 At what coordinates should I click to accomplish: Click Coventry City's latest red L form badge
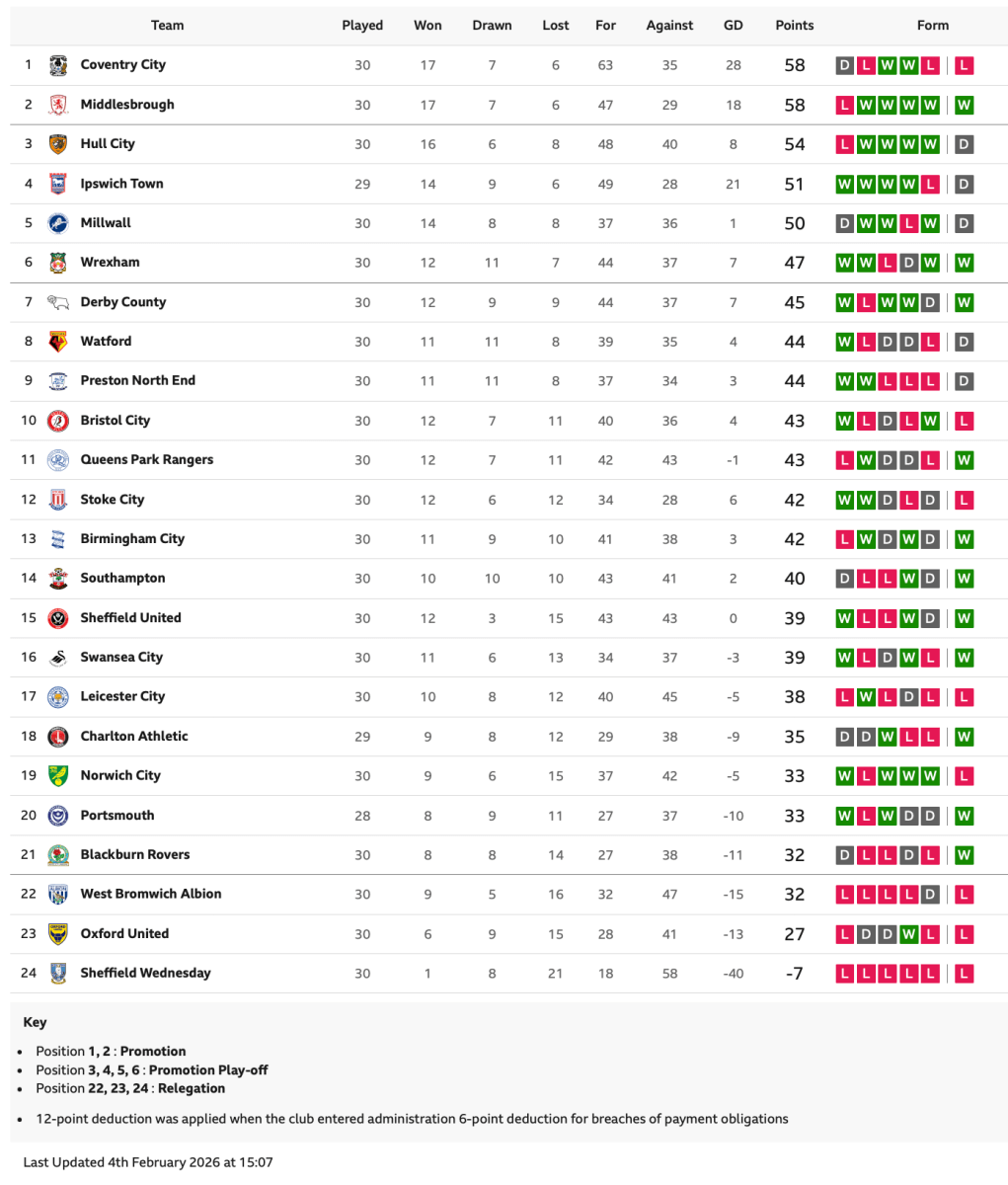(965, 65)
